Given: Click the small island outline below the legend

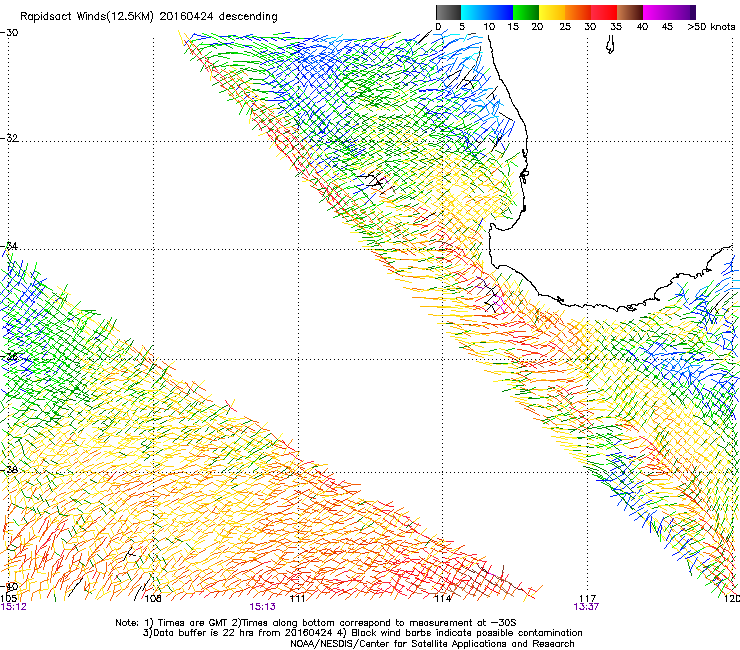Looking at the screenshot, I should [610, 44].
